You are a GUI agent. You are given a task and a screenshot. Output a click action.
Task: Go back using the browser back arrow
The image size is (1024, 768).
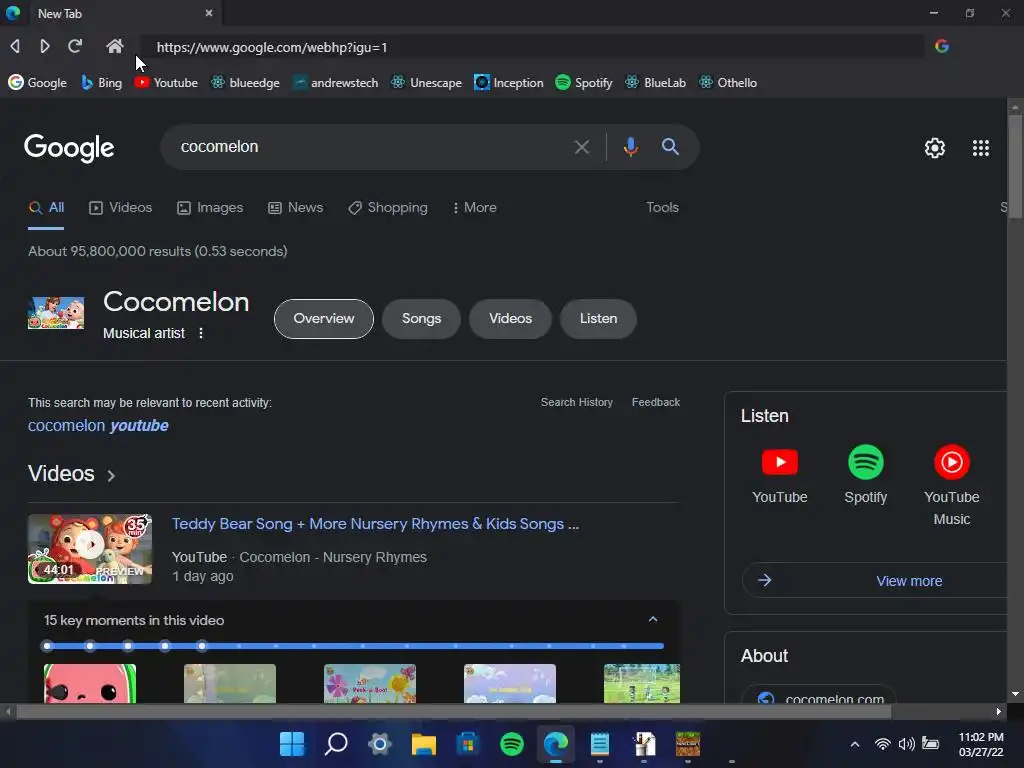[x=15, y=46]
